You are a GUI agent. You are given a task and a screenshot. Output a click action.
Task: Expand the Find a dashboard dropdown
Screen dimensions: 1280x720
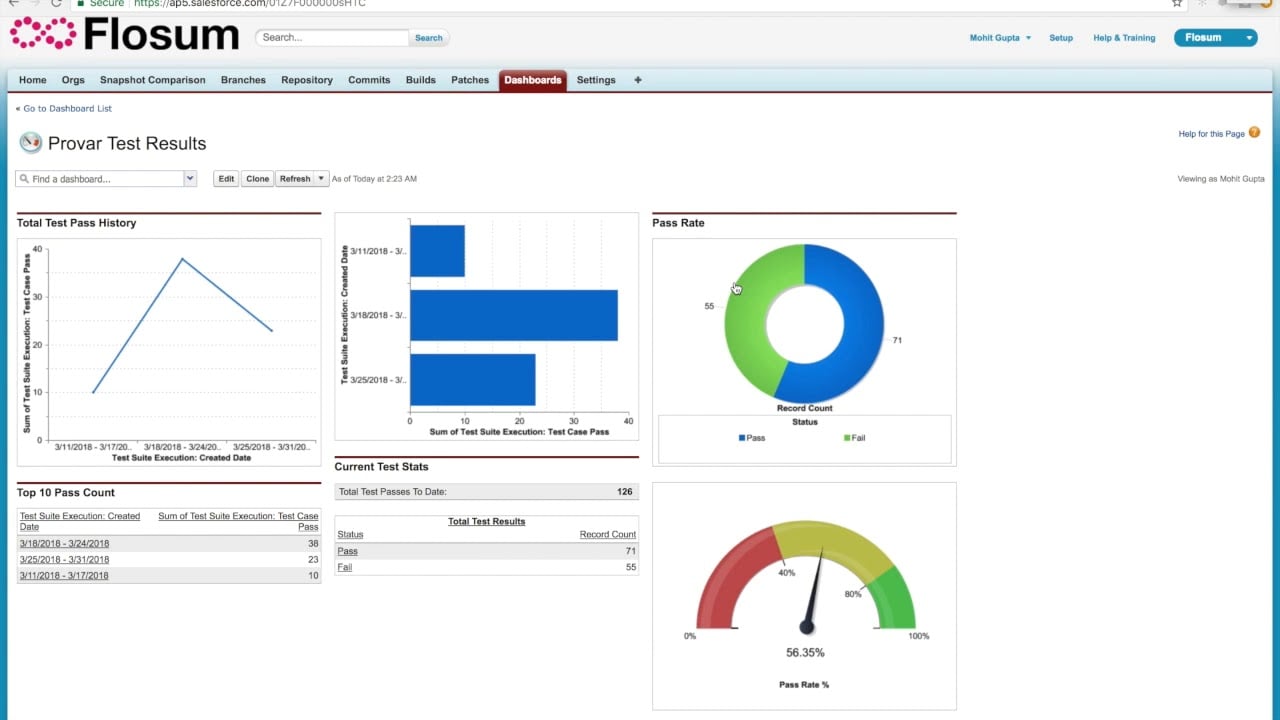pyautogui.click(x=189, y=178)
